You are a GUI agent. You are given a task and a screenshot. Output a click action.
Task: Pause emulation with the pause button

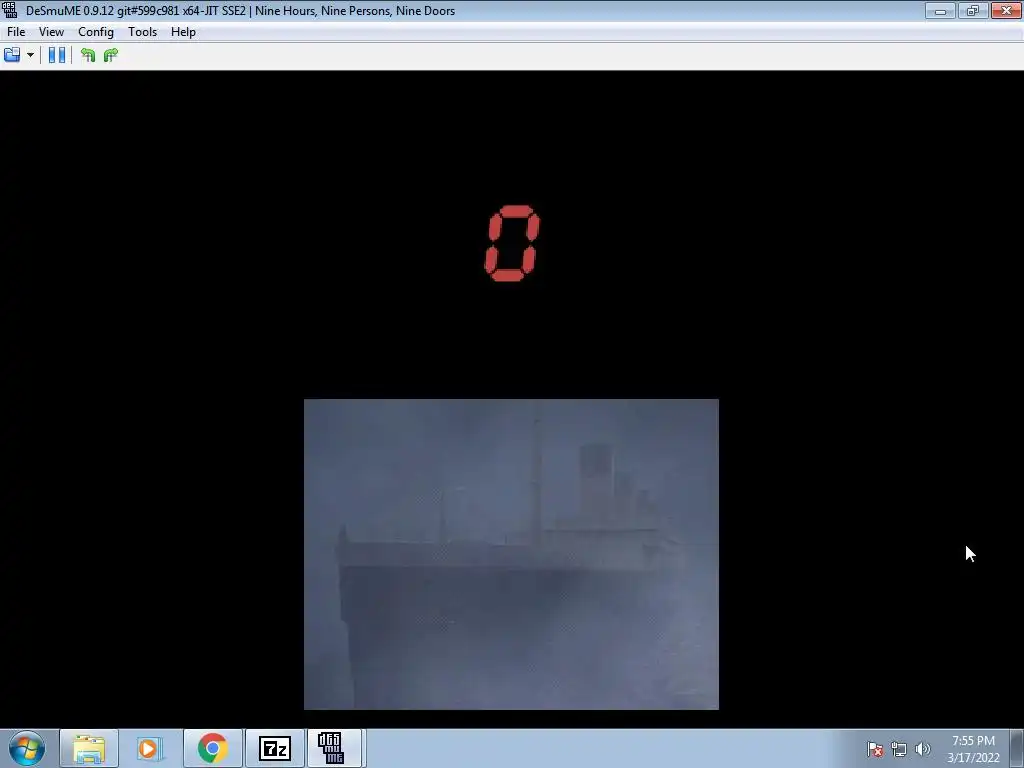click(x=57, y=55)
